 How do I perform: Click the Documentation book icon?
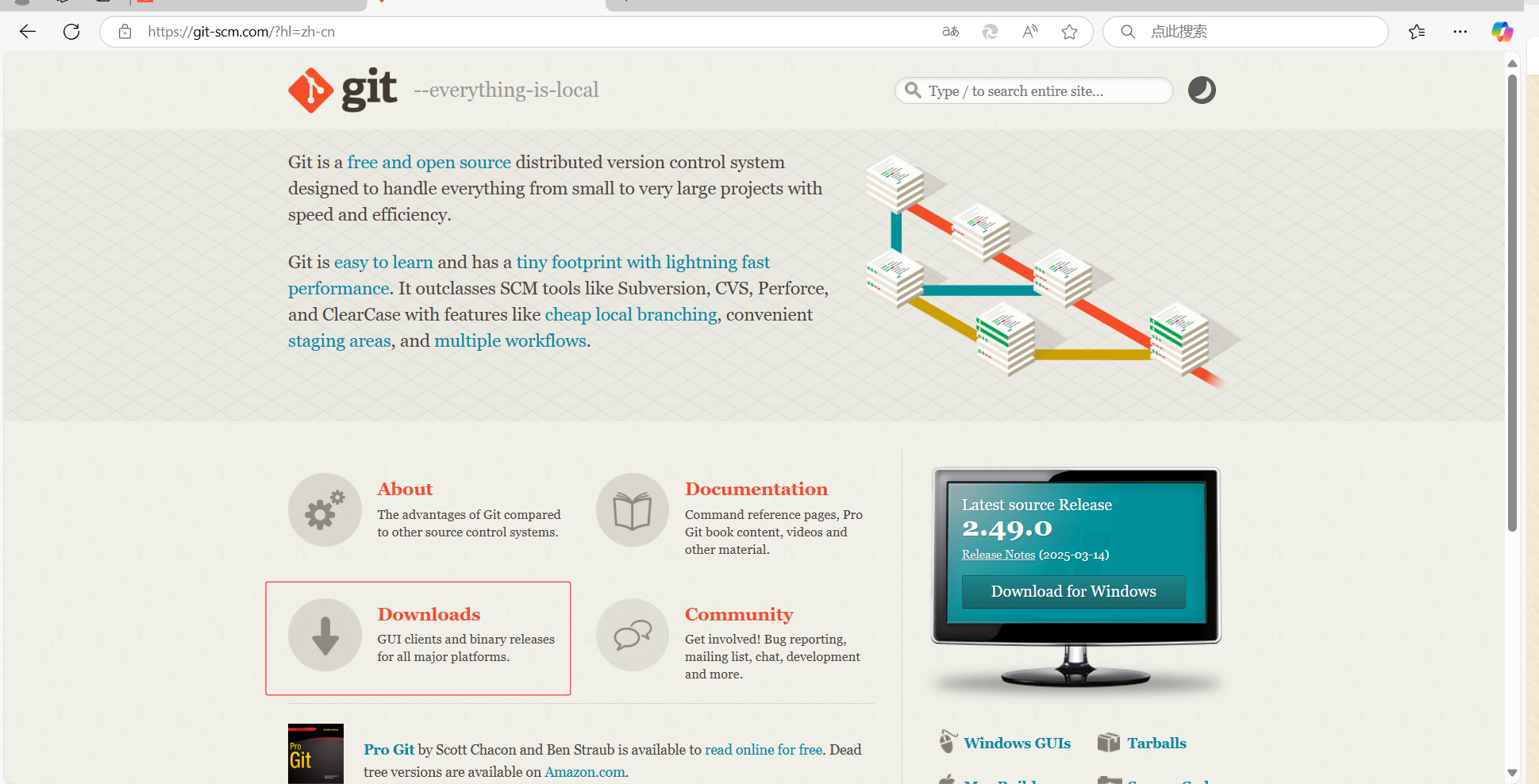[x=633, y=509]
